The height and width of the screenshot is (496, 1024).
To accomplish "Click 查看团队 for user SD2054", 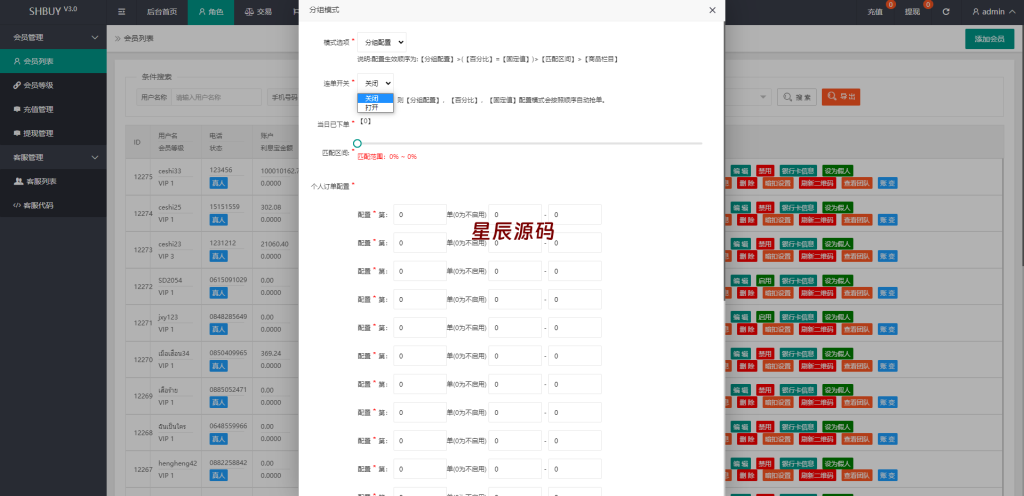I will click(856, 293).
